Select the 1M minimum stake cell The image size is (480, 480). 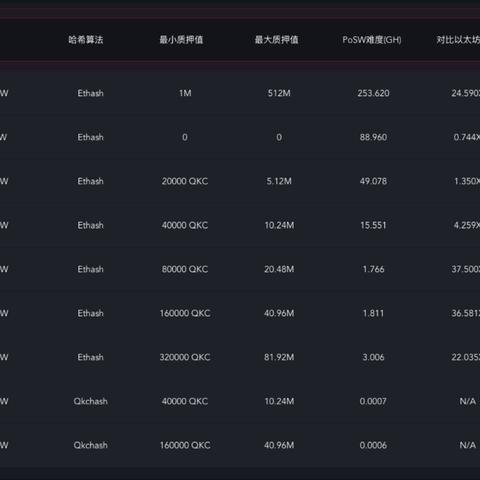tap(185, 93)
